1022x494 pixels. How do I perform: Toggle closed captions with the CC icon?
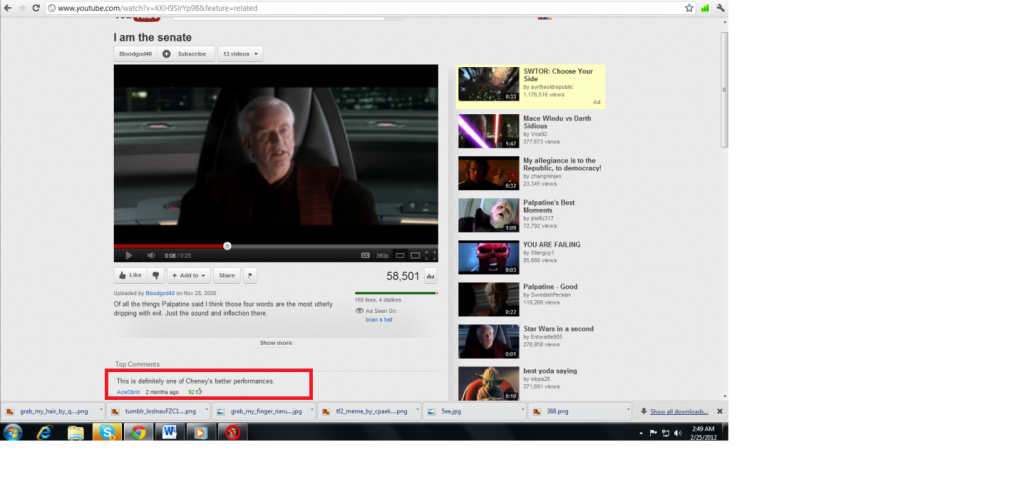pyautogui.click(x=365, y=255)
